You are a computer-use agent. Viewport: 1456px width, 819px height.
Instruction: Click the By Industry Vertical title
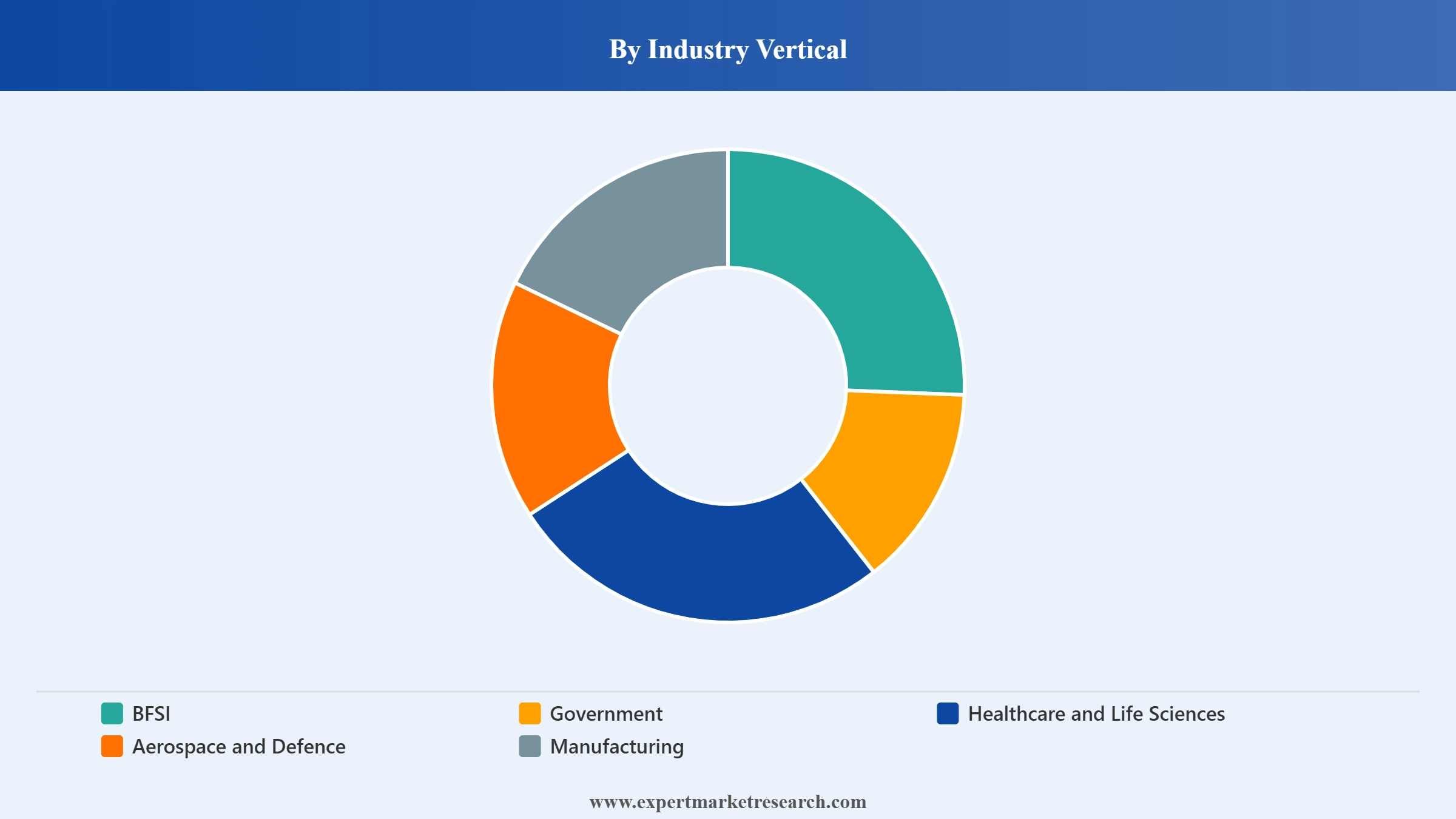tap(728, 50)
